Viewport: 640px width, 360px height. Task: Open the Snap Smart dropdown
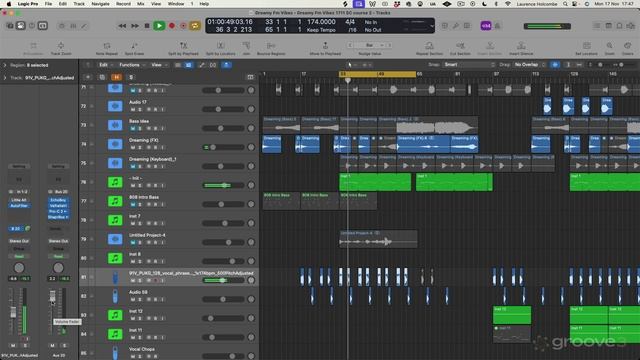[x=469, y=64]
